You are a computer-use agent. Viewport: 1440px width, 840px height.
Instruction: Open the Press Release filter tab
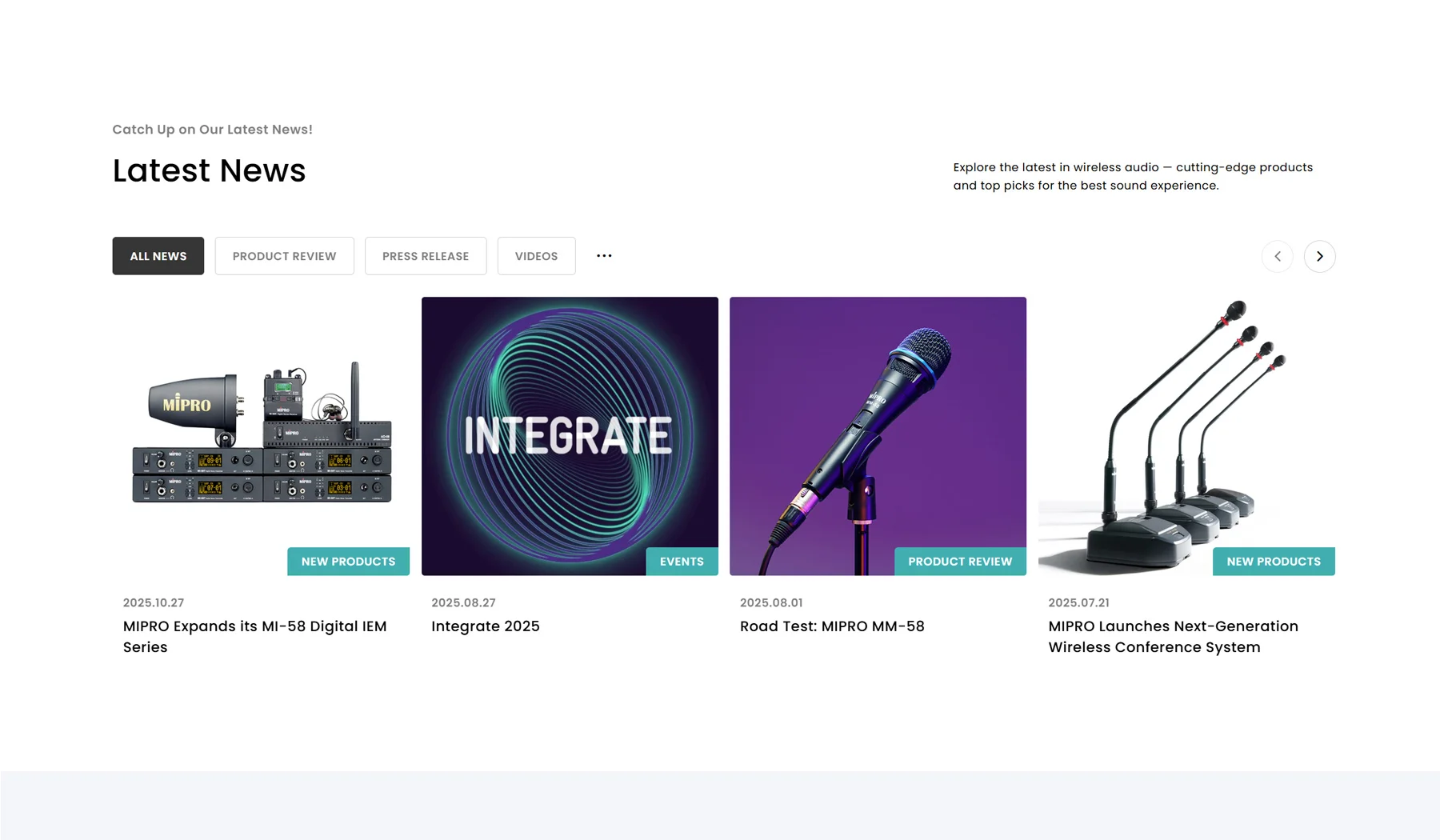pos(426,256)
